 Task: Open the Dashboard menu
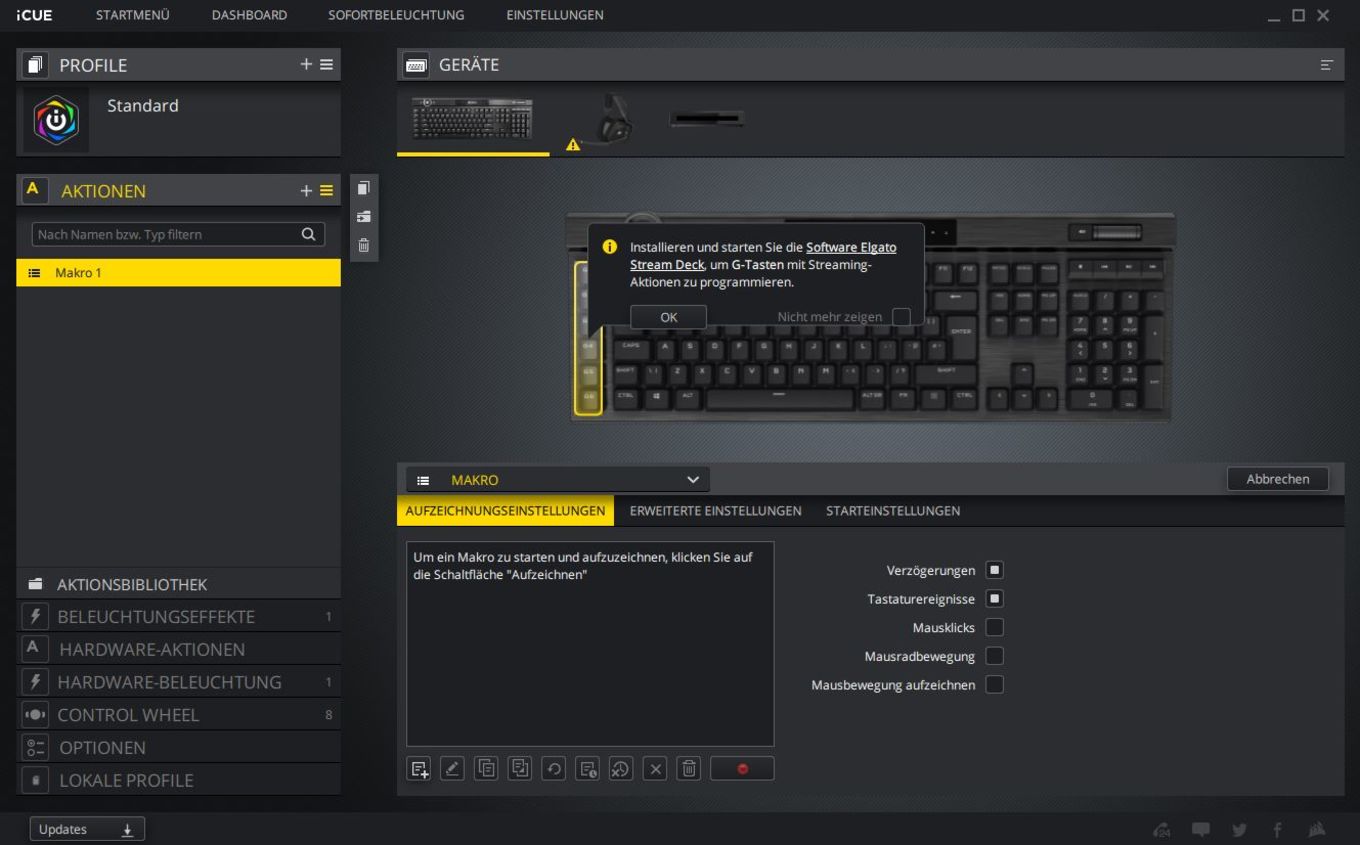click(x=249, y=15)
